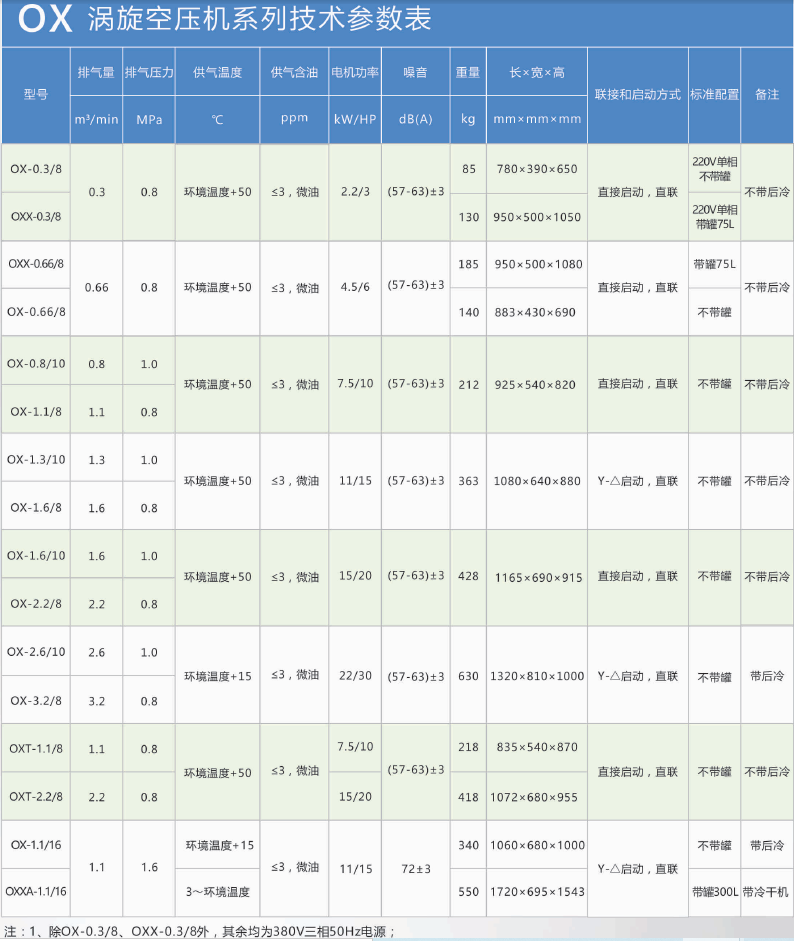Select the 型号 column header
Viewport: 794px width, 941px height.
[x=35, y=95]
